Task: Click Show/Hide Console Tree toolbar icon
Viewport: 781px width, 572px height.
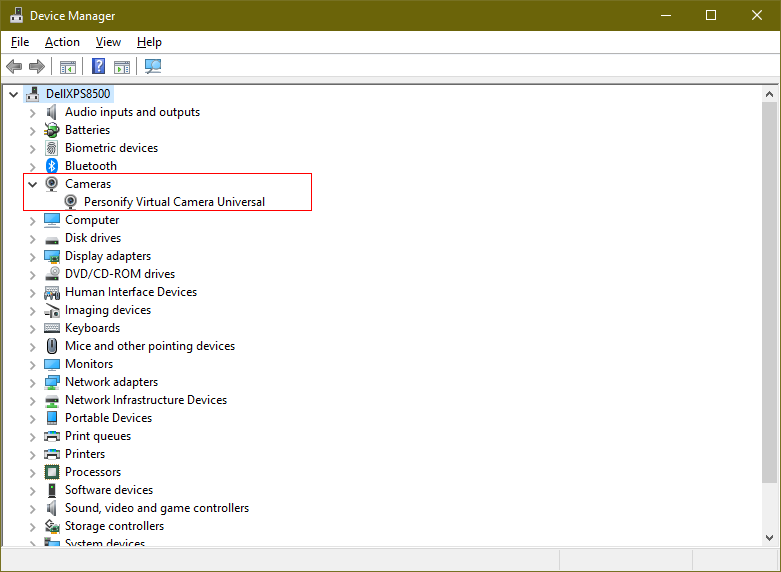Action: 68,67
